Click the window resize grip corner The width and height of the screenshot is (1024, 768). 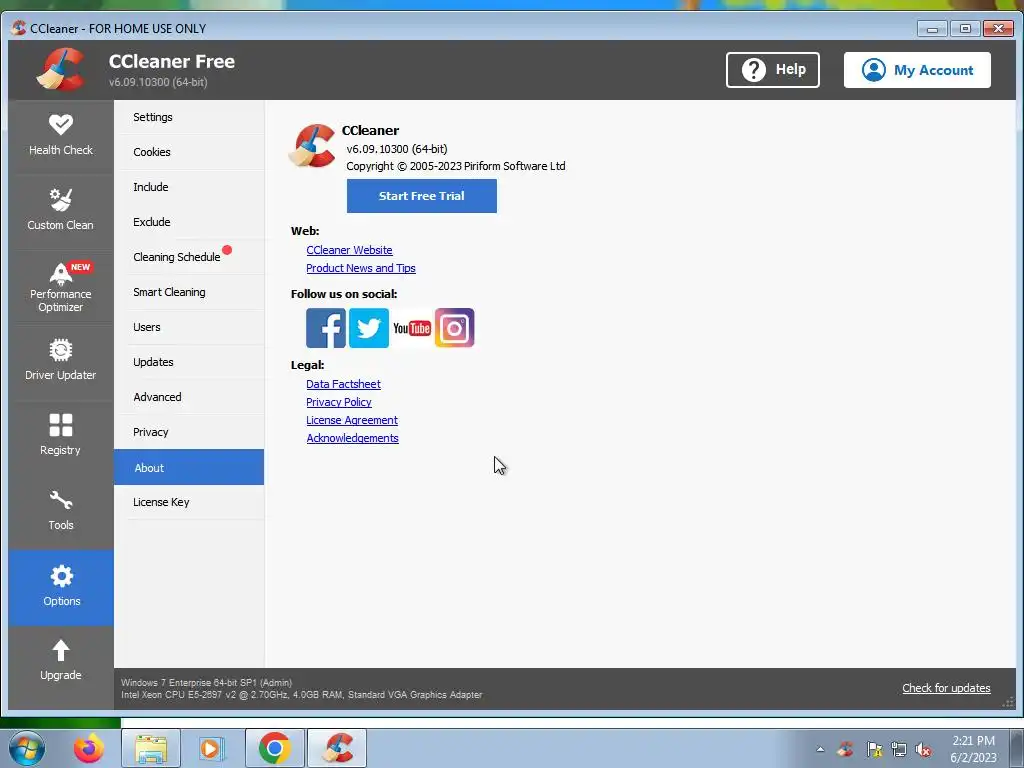click(1008, 702)
